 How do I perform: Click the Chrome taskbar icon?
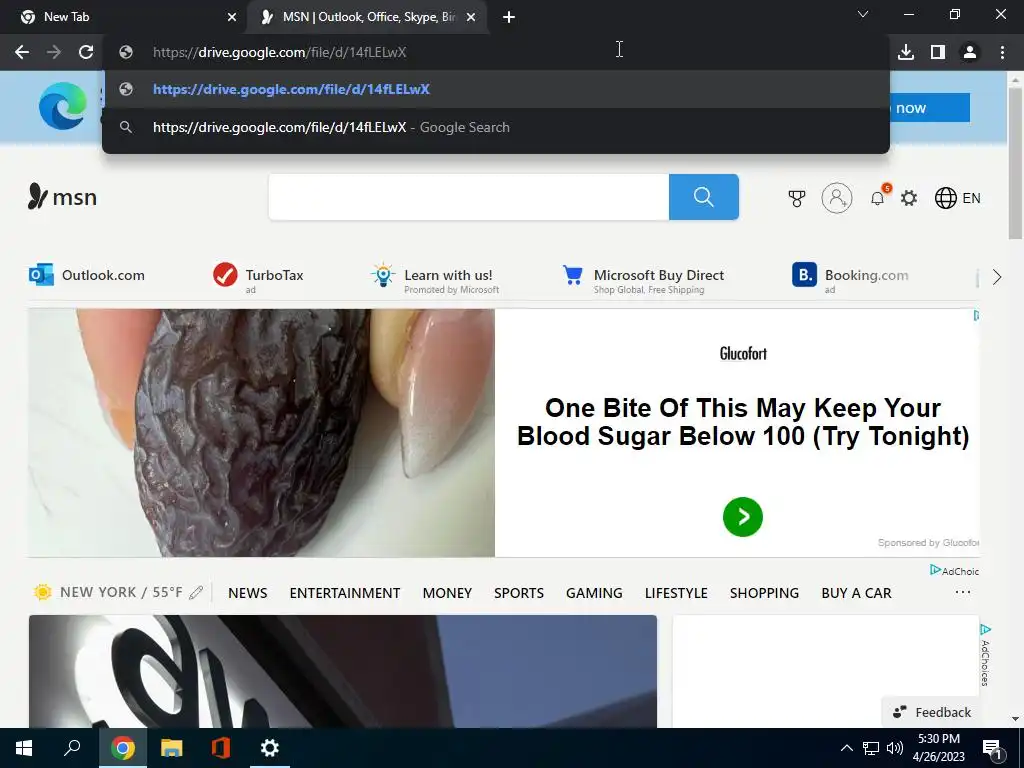[122, 748]
